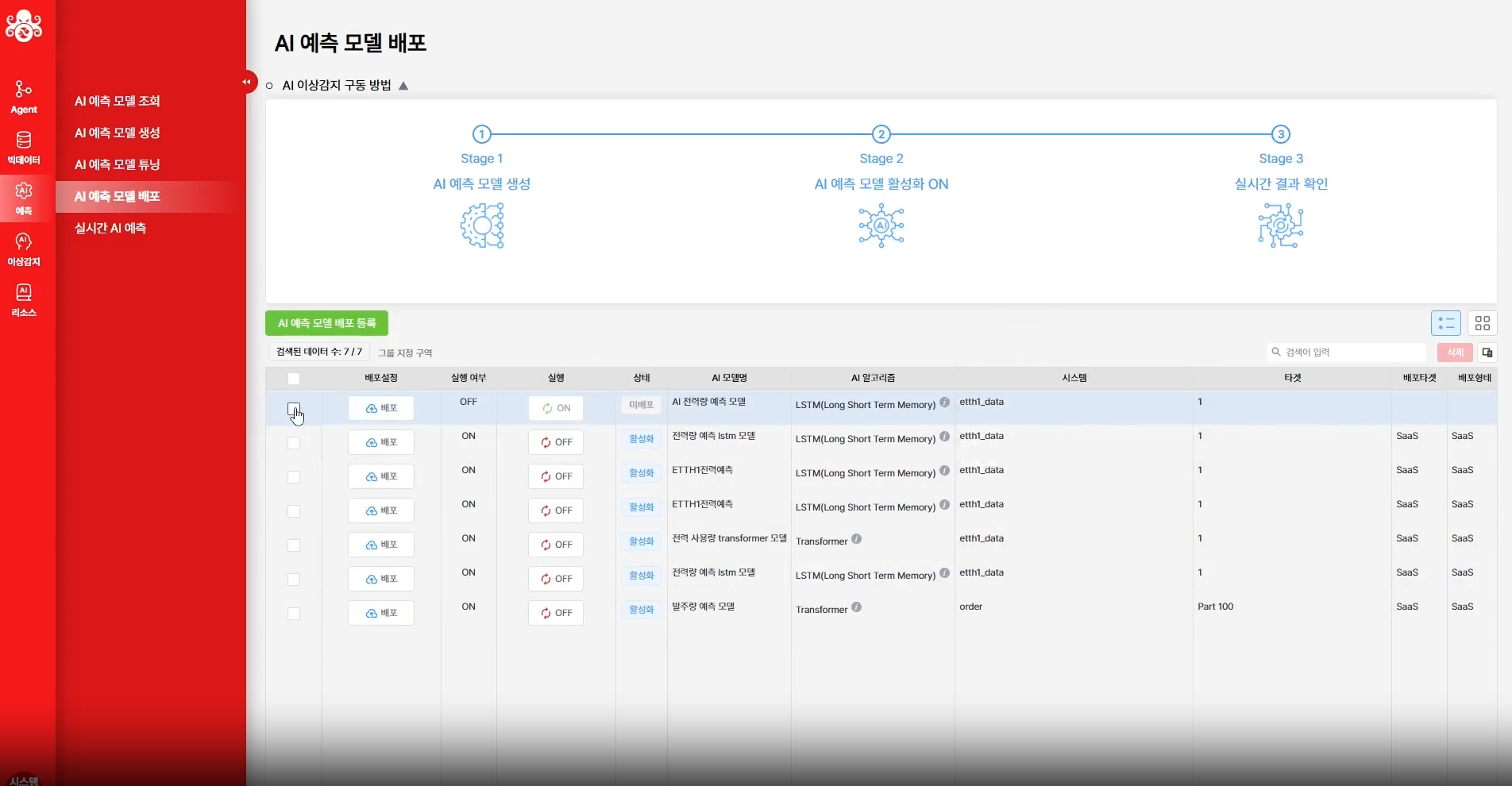Switch to grid card view layout
This screenshot has width=1512, height=786.
coord(1483,323)
